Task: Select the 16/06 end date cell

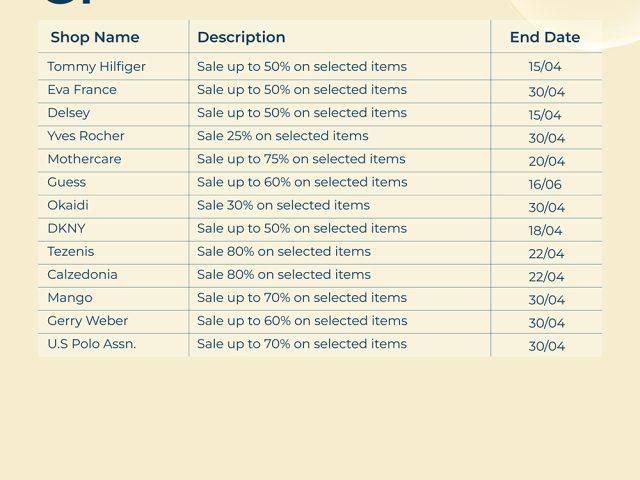Action: click(546, 184)
